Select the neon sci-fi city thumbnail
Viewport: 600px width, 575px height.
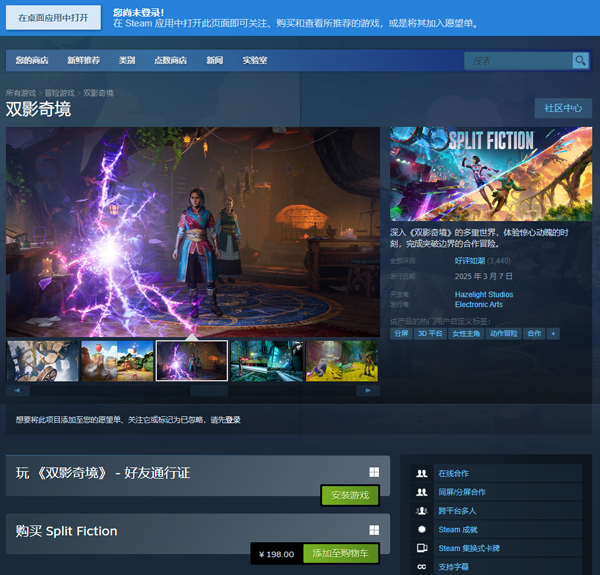pos(267,361)
